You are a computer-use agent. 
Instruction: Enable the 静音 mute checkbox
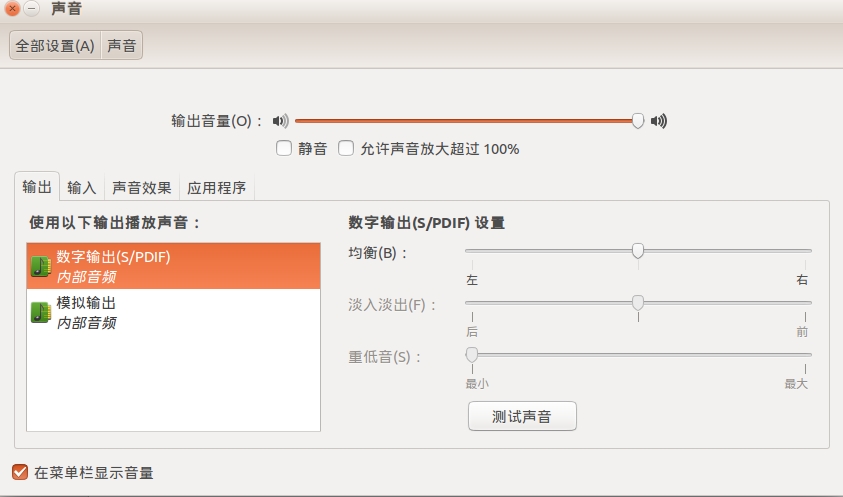coord(284,148)
